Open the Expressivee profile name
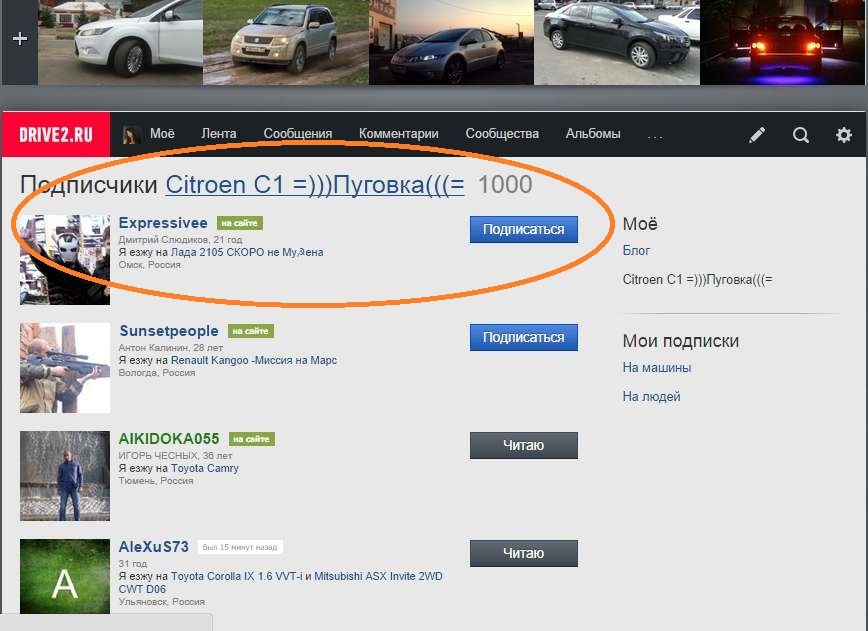Screen dimensions: 868x631 tap(163, 223)
